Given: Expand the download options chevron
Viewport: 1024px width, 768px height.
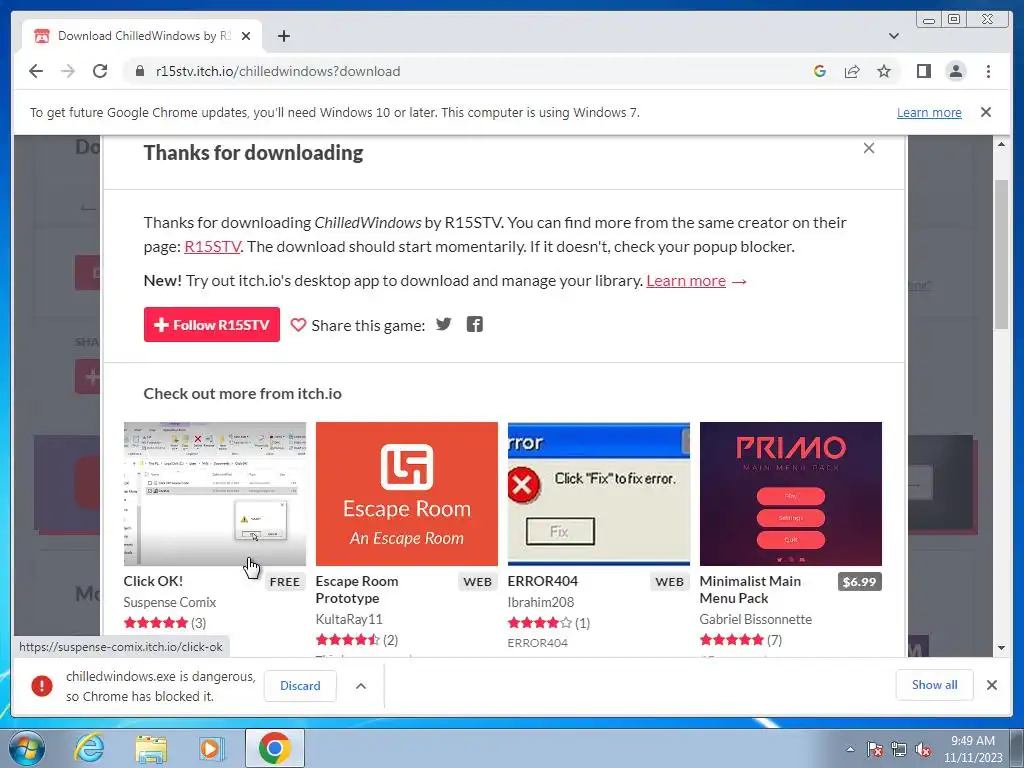Looking at the screenshot, I should click(360, 686).
